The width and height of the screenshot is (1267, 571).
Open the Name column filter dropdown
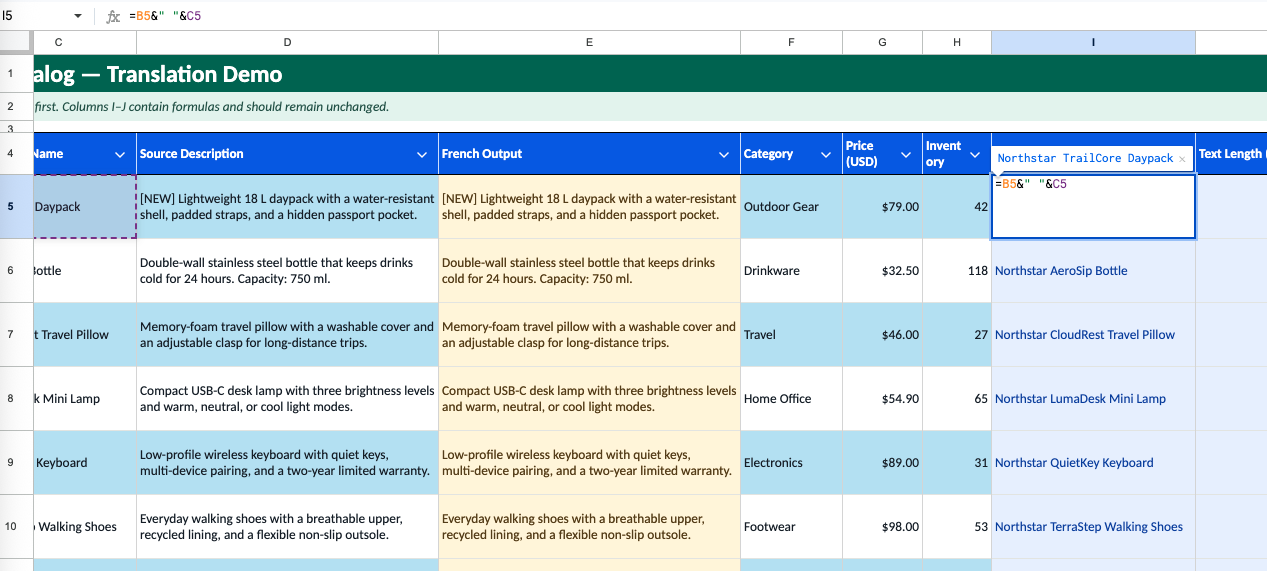[120, 154]
